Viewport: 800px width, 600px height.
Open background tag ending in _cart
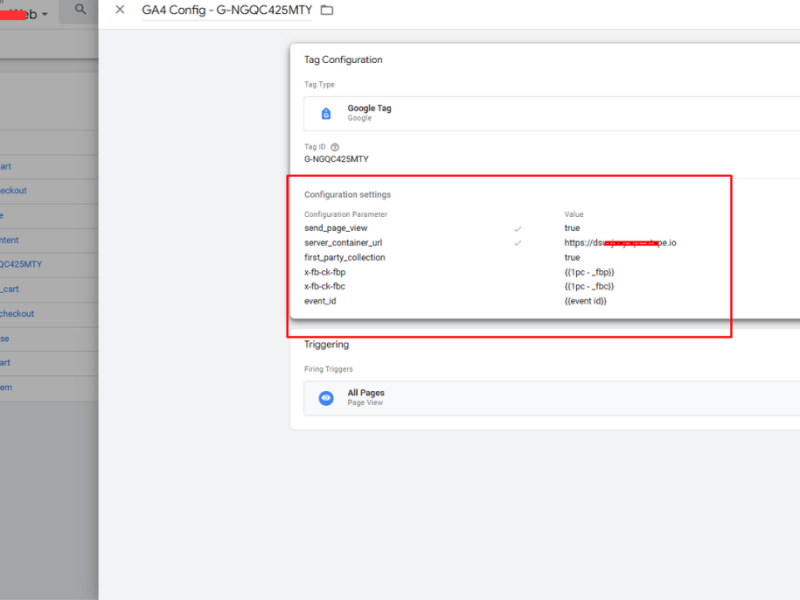[9, 289]
